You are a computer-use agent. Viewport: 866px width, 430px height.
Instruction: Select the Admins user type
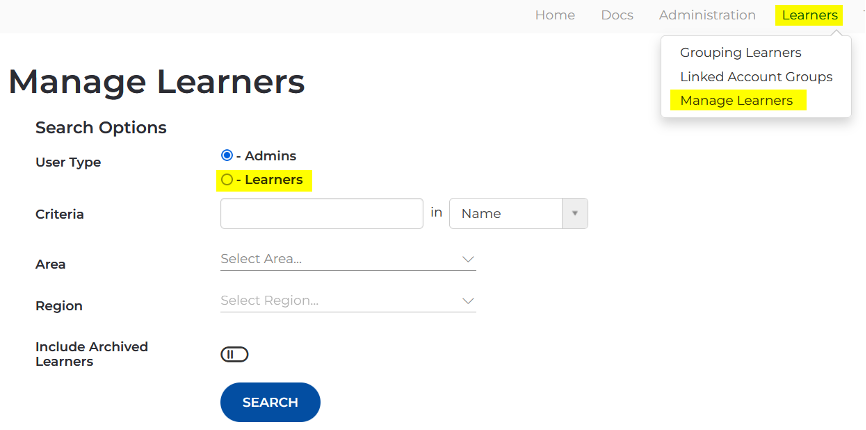227,155
